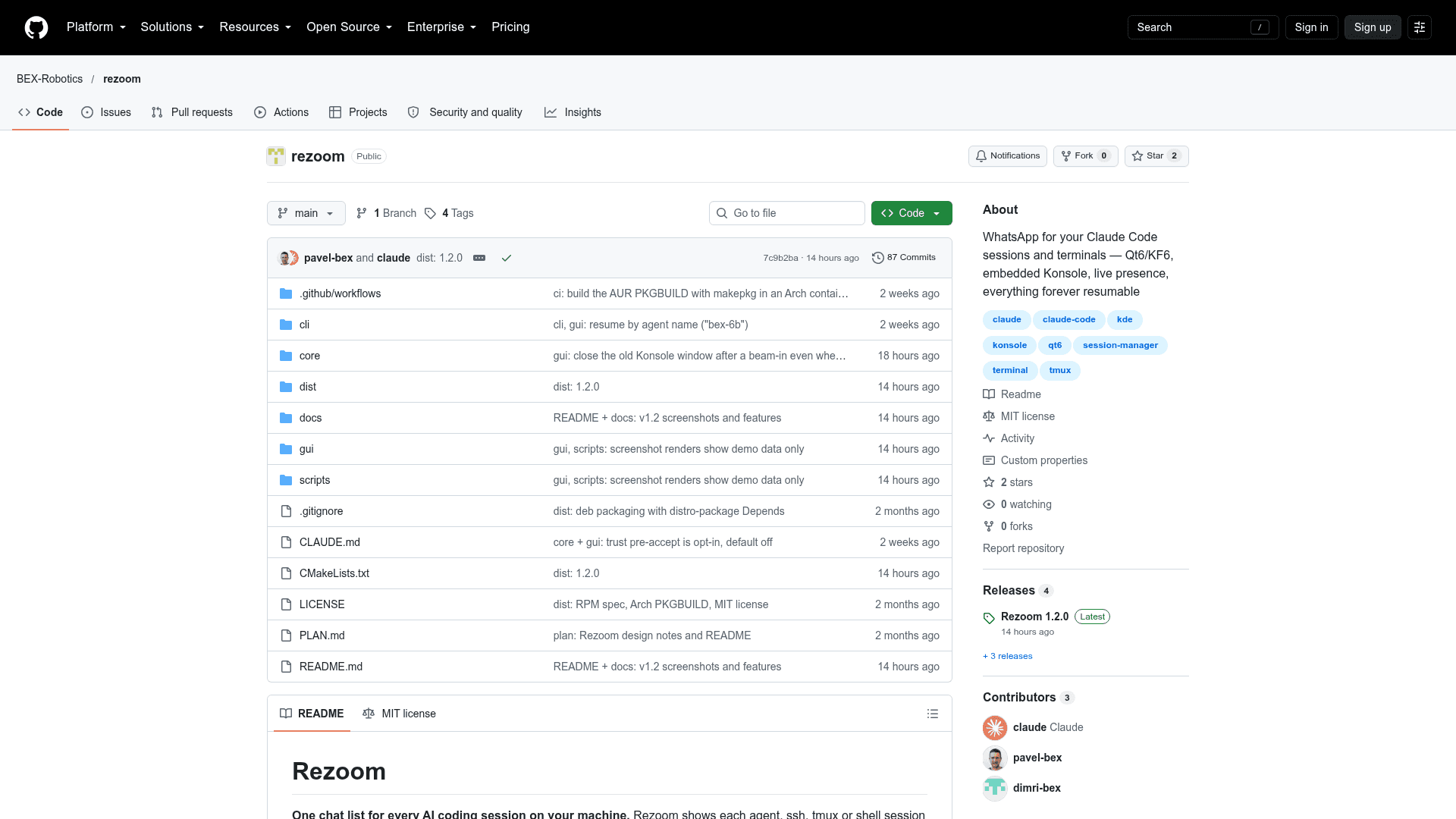
Task: Open contributor dimri-bex profile
Action: click(x=1037, y=788)
